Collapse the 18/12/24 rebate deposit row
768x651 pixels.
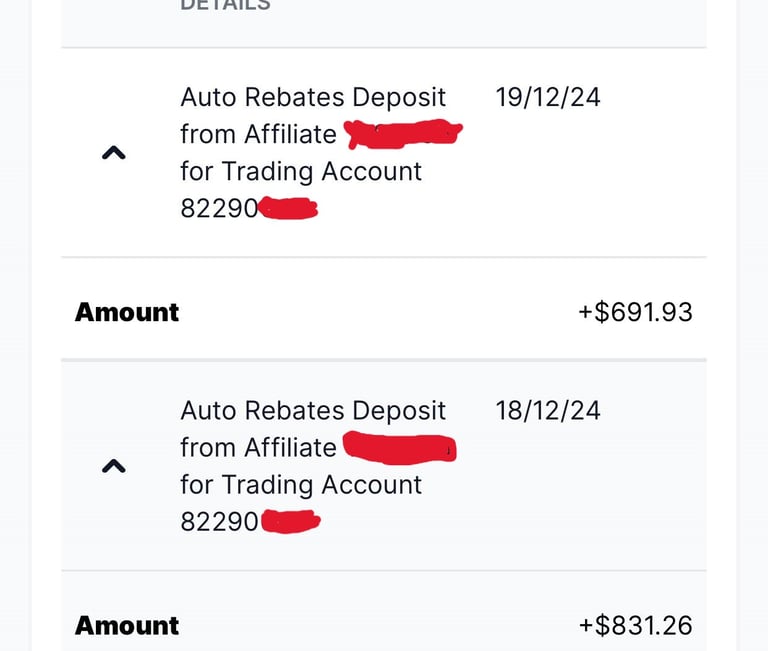(x=114, y=466)
